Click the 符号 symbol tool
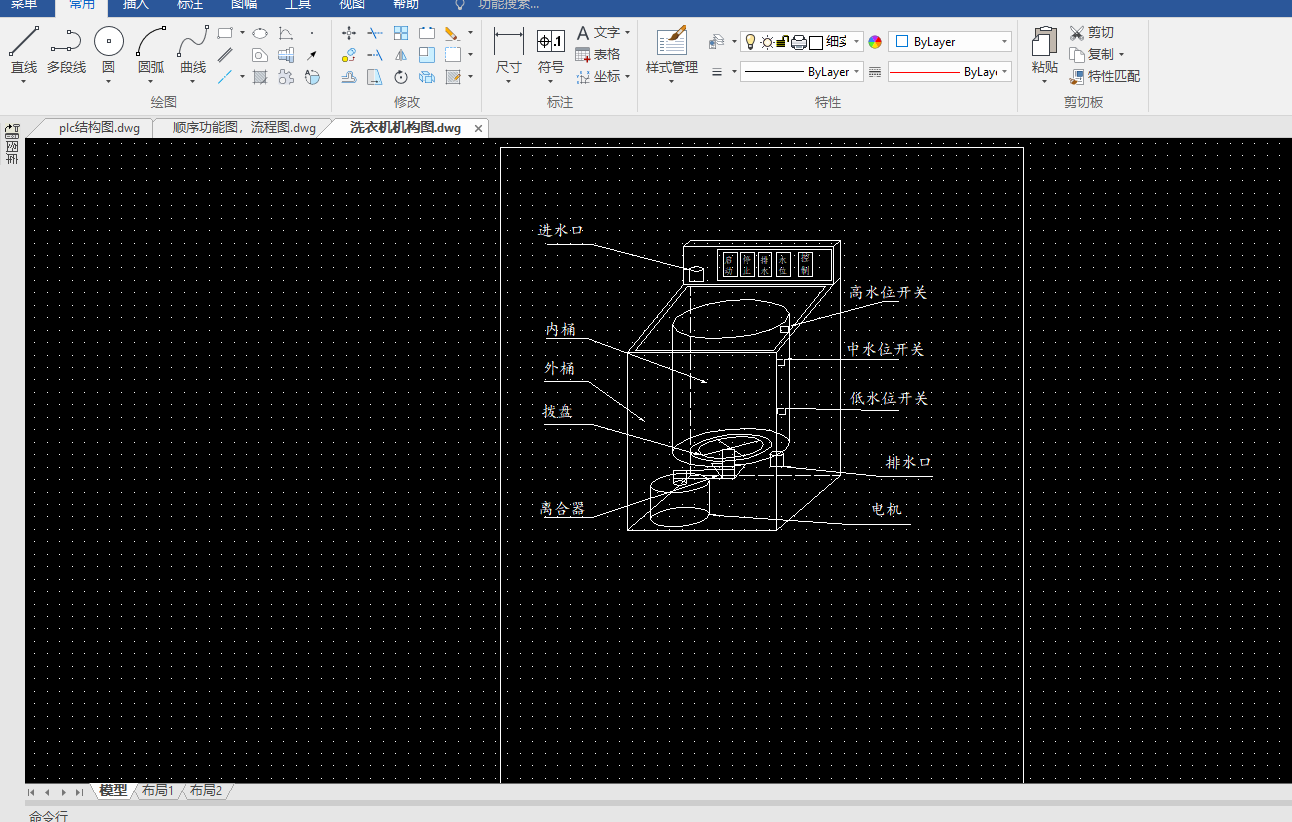 (551, 51)
